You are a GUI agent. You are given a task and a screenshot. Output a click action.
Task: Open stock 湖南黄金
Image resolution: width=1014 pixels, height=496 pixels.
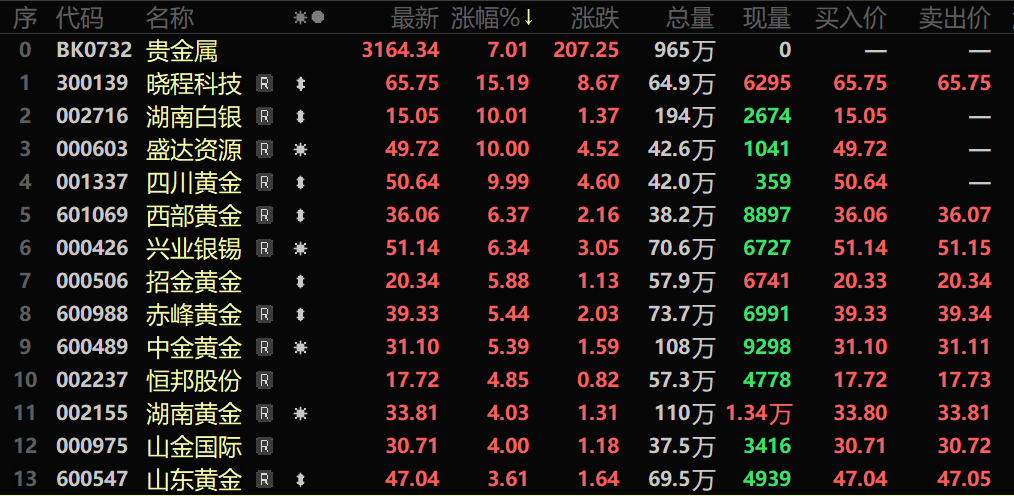tap(194, 413)
